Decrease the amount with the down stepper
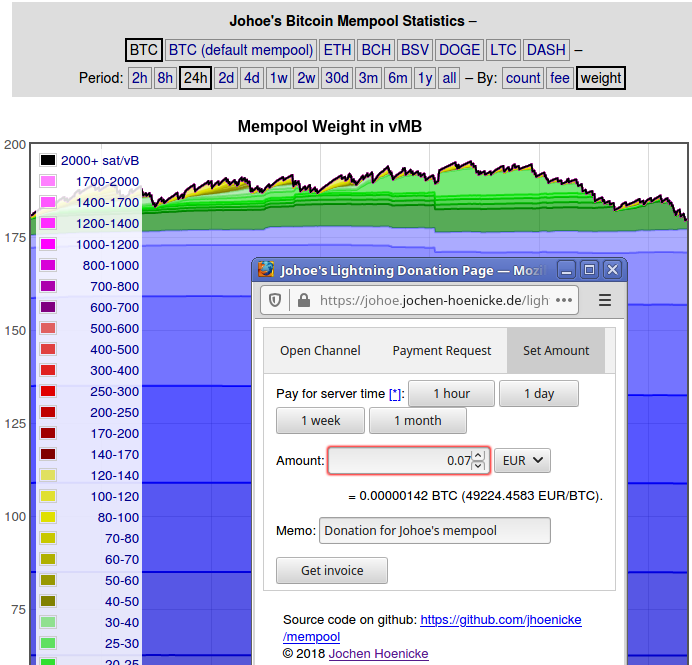The height and width of the screenshot is (665, 692). [x=478, y=466]
